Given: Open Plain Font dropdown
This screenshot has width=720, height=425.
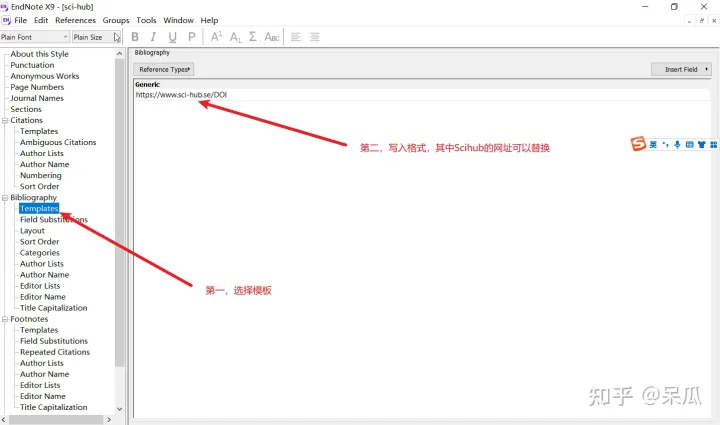Looking at the screenshot, I should [x=35, y=37].
